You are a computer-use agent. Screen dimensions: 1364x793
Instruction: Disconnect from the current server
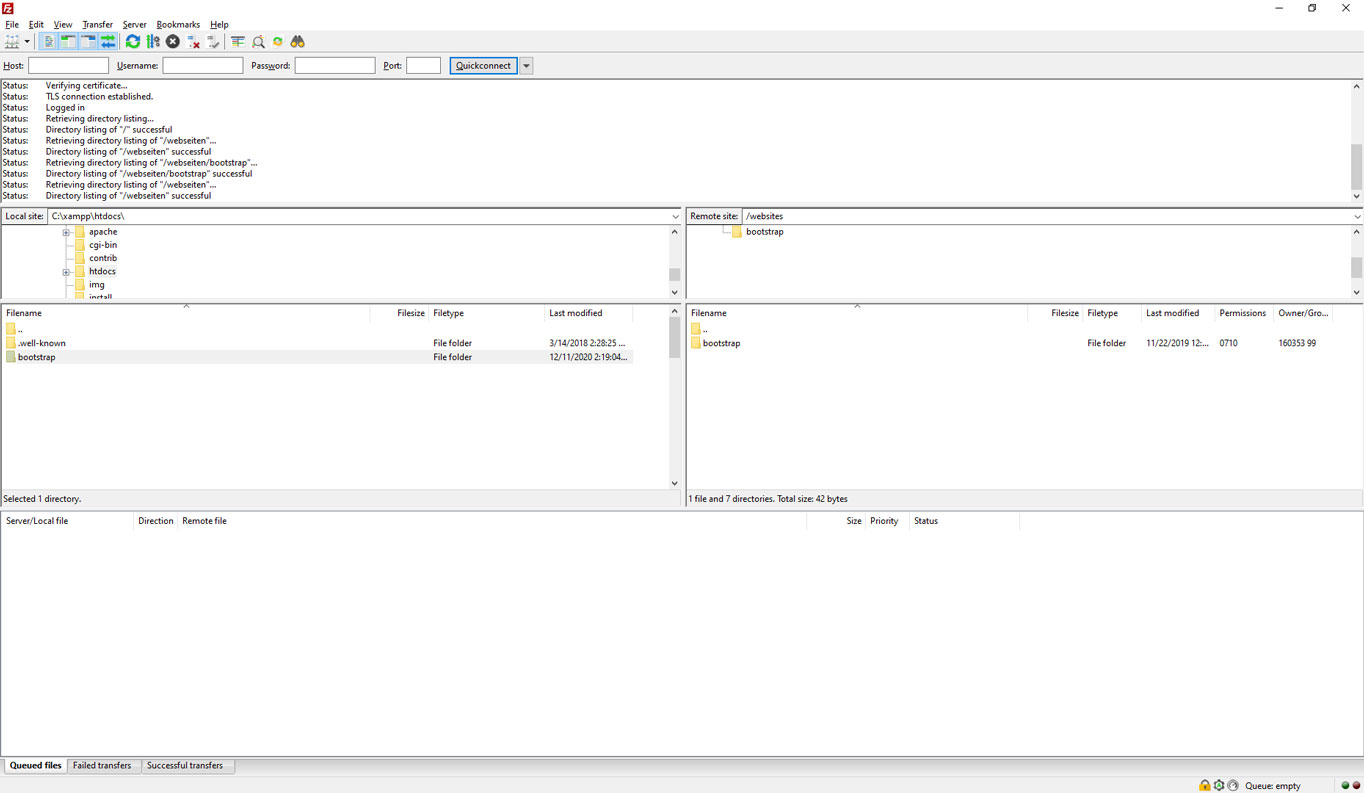coord(194,42)
